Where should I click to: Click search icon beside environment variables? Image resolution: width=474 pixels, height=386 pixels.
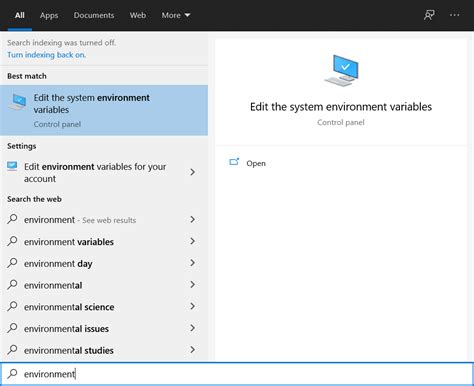pyautogui.click(x=12, y=241)
